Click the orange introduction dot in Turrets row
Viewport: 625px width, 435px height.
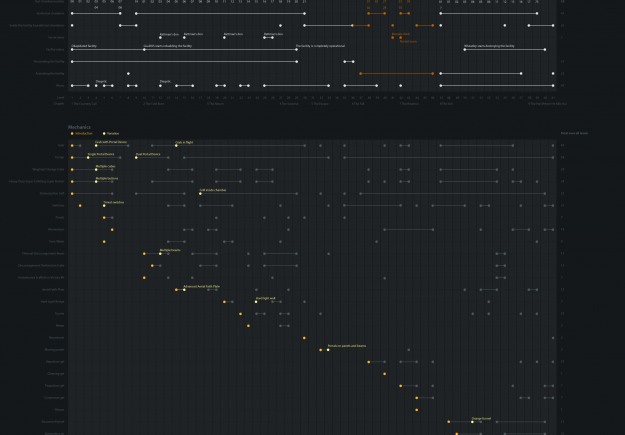240,314
